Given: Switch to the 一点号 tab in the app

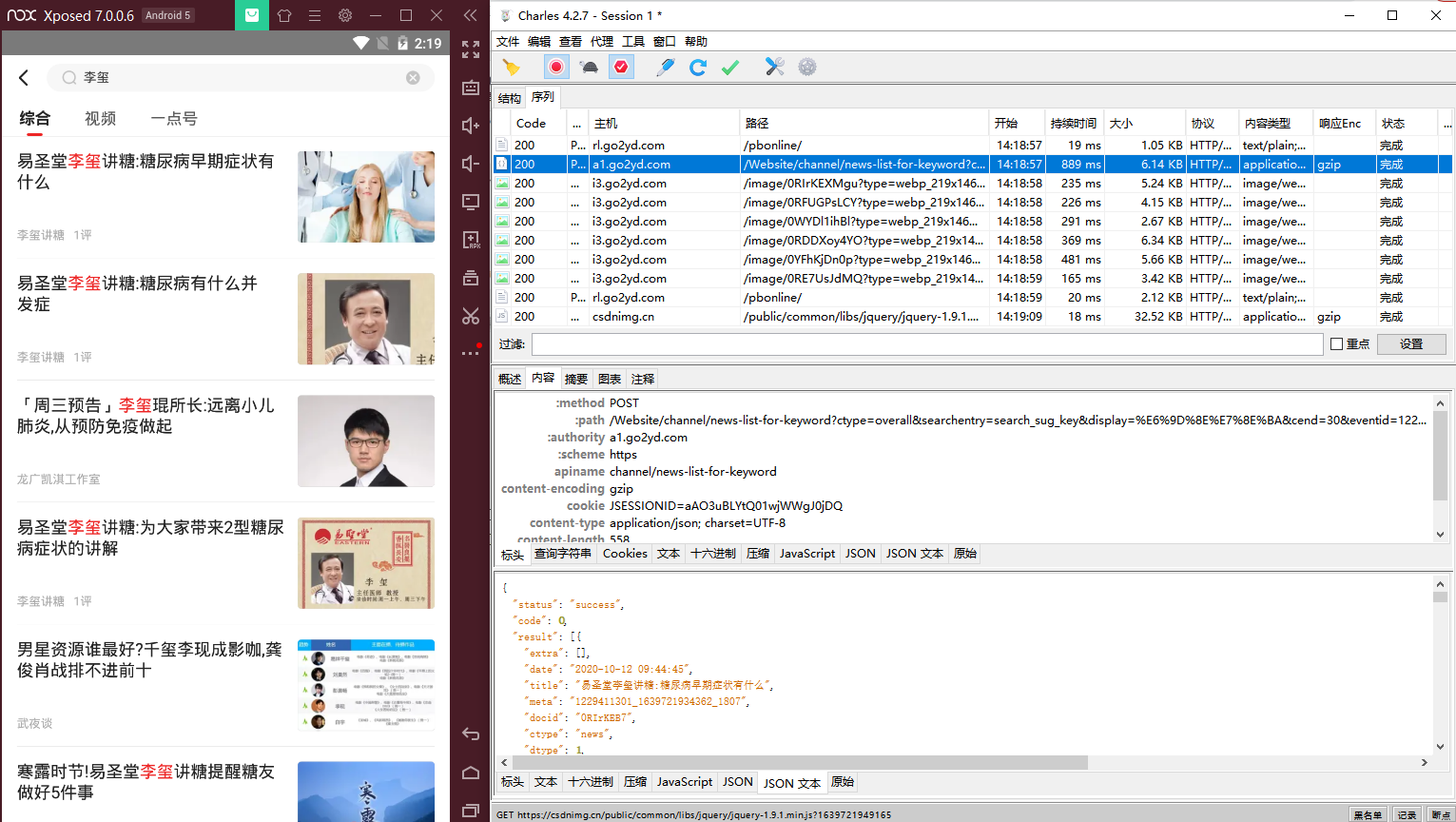Looking at the screenshot, I should tap(174, 119).
